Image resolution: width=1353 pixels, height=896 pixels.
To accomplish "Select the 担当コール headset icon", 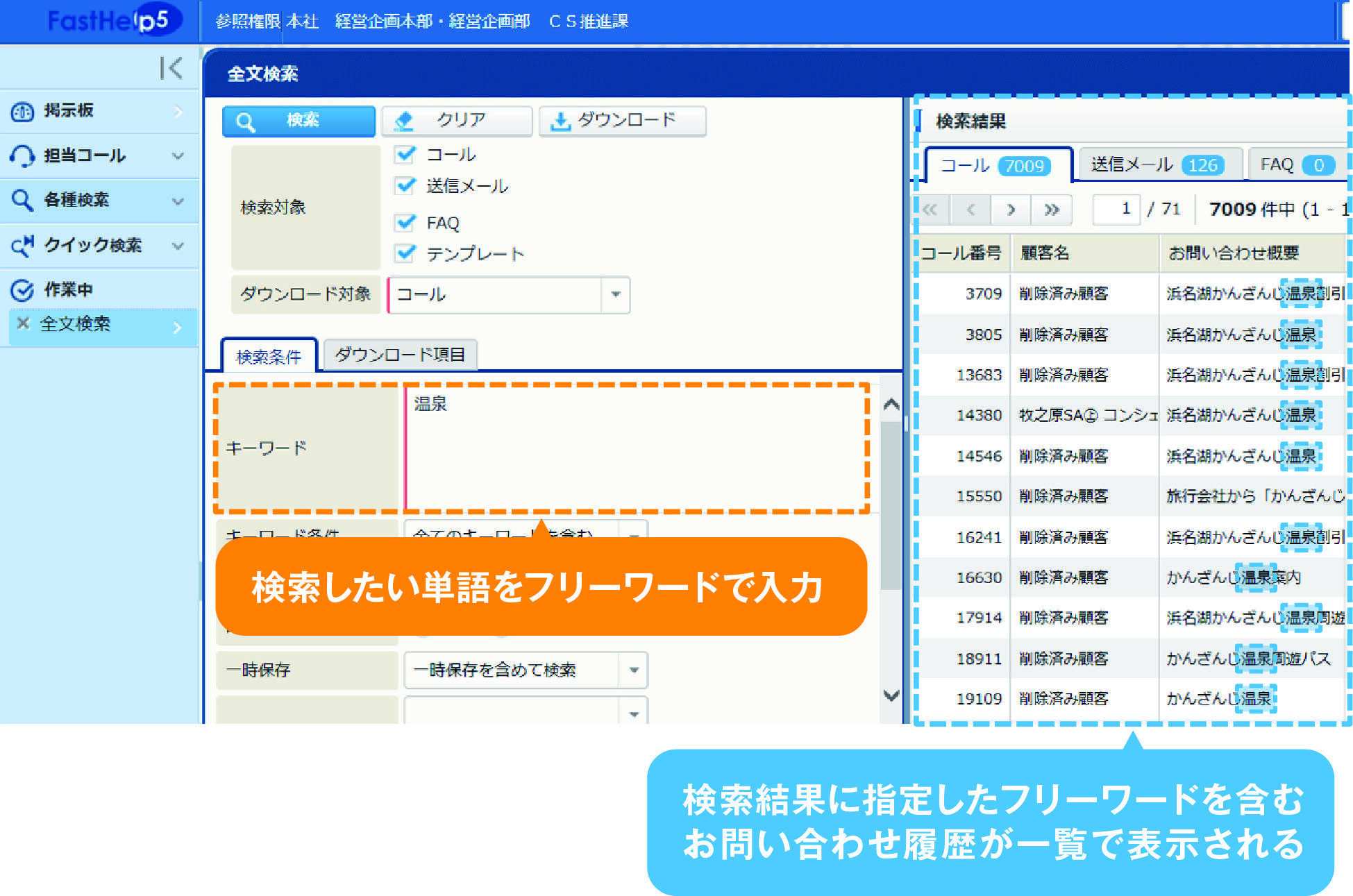I will [23, 155].
